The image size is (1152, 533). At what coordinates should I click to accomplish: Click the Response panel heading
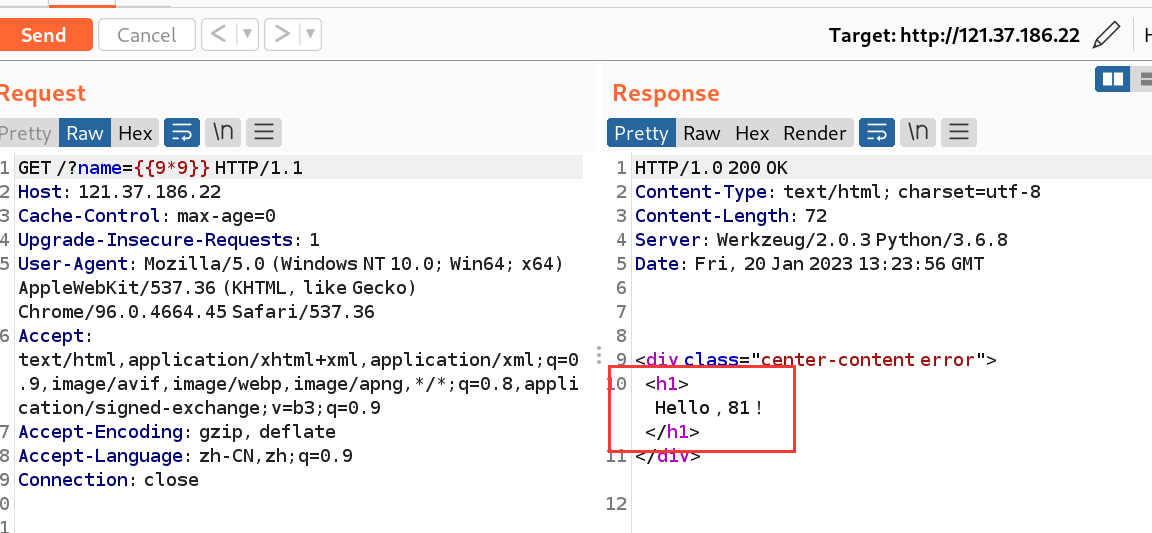(666, 93)
